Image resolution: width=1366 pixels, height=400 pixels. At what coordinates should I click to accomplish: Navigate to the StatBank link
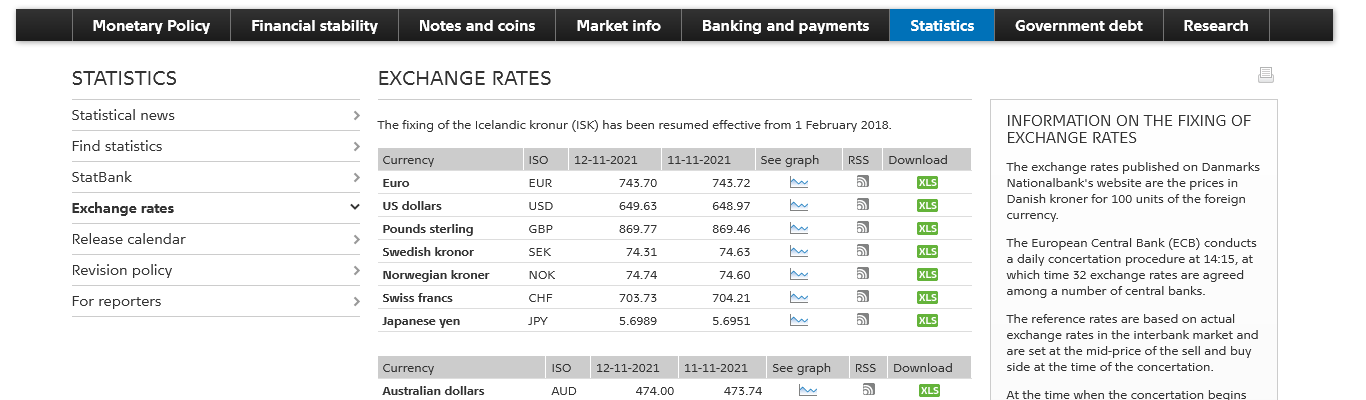(102, 177)
